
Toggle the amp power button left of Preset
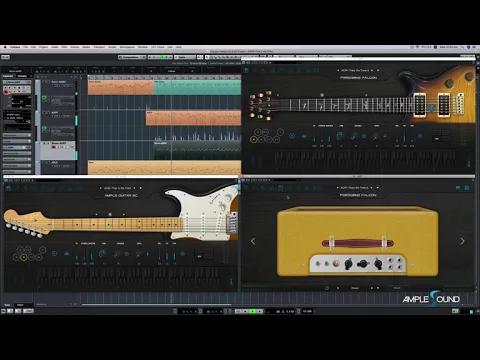[327, 288]
